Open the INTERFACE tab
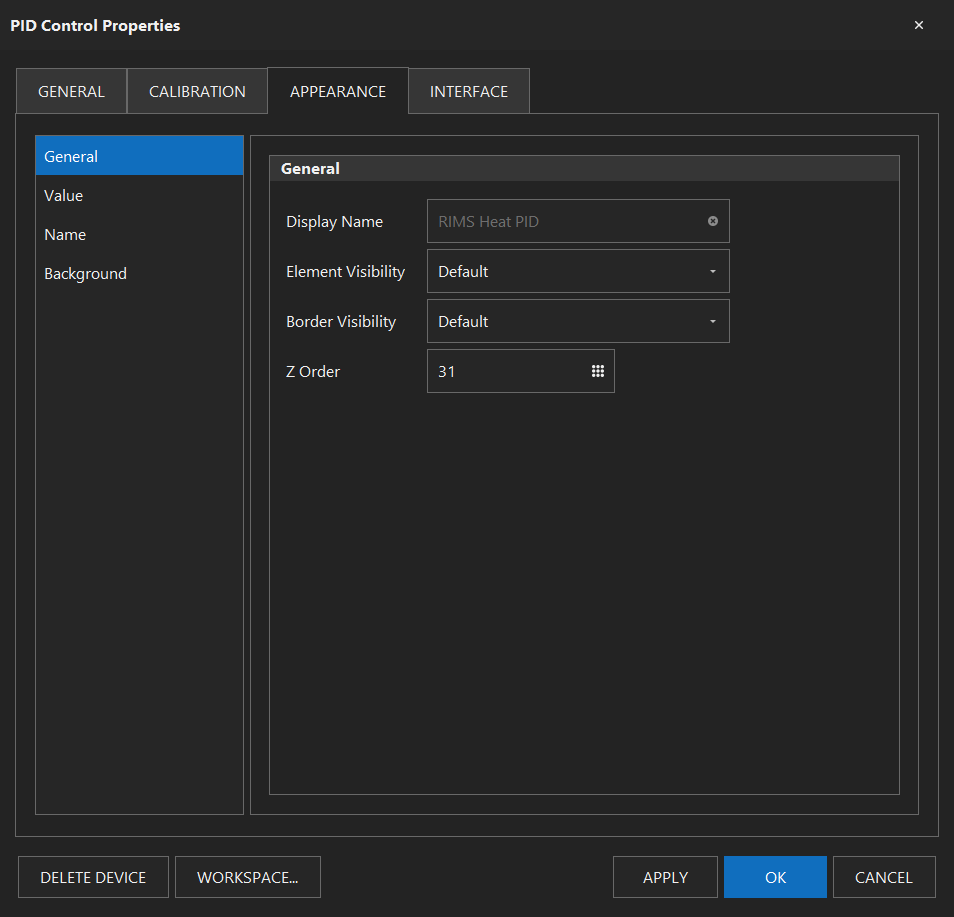954x917 pixels. click(468, 91)
